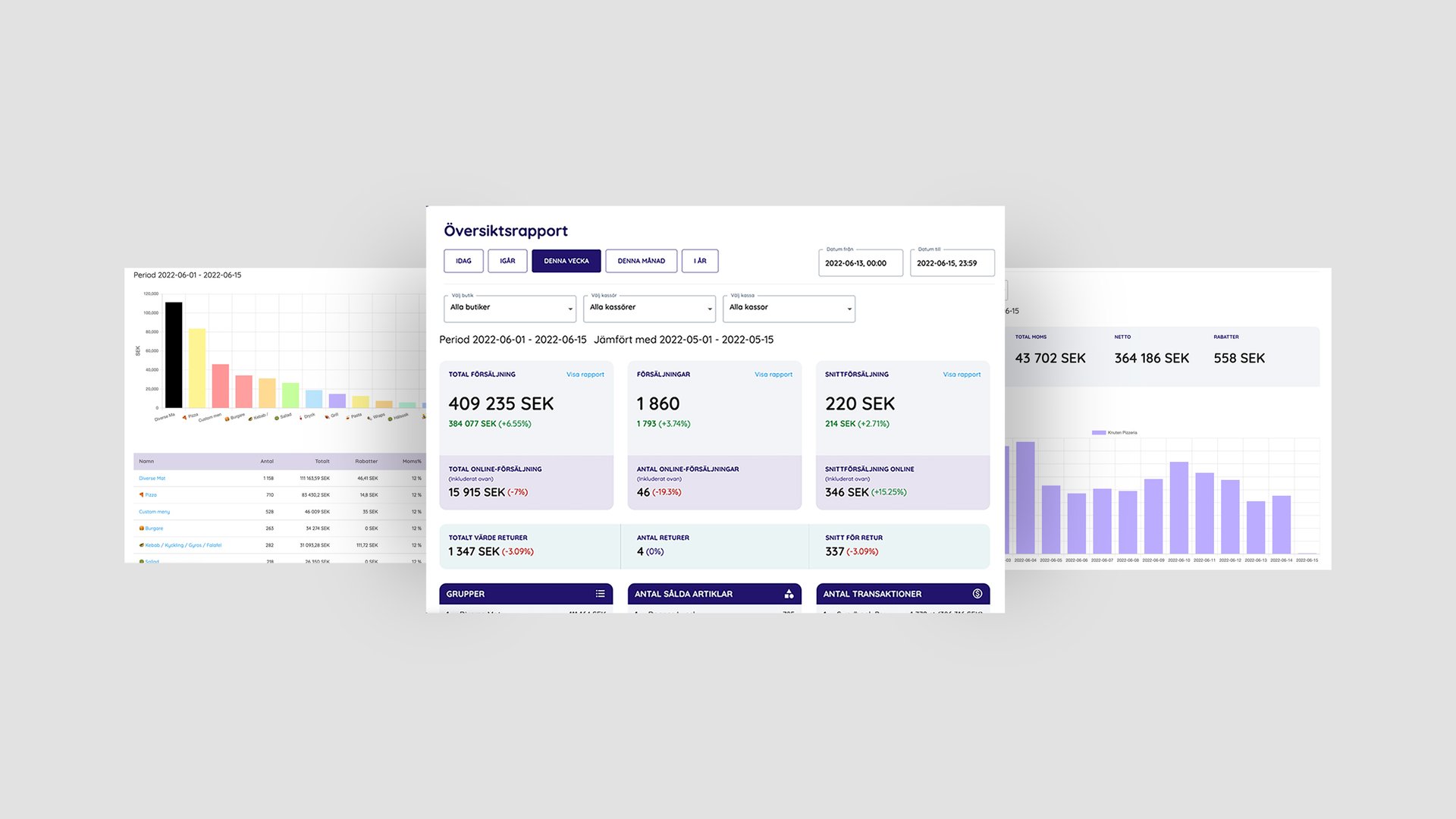Click the list icon in Grupper header
This screenshot has height=819, width=1456.
pos(600,594)
